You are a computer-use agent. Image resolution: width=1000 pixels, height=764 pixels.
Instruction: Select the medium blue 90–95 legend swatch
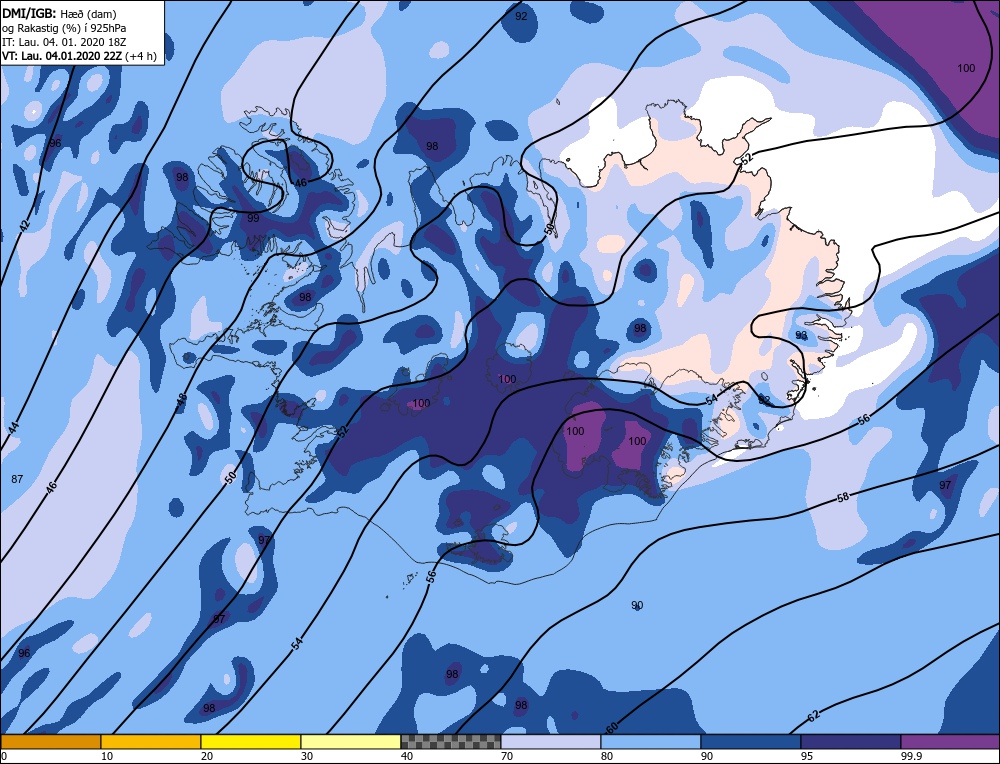point(751,742)
